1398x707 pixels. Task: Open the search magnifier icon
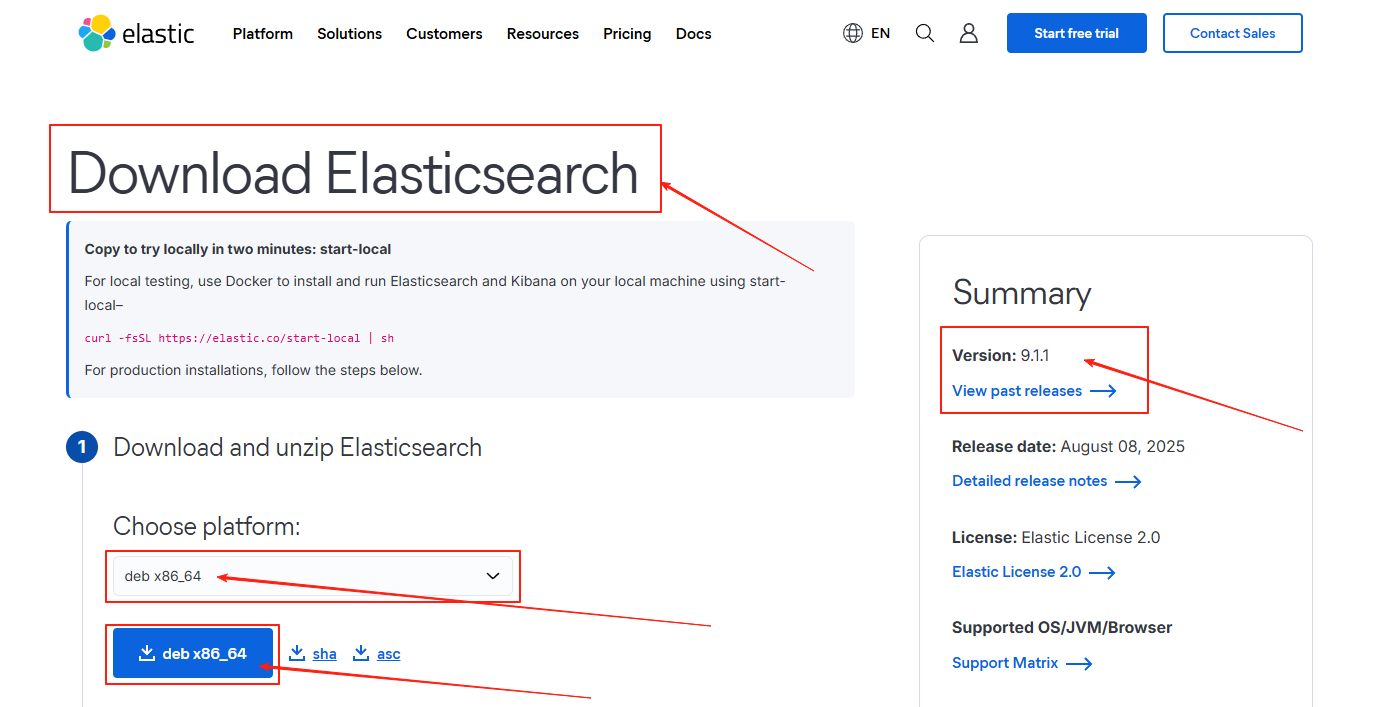tap(925, 33)
